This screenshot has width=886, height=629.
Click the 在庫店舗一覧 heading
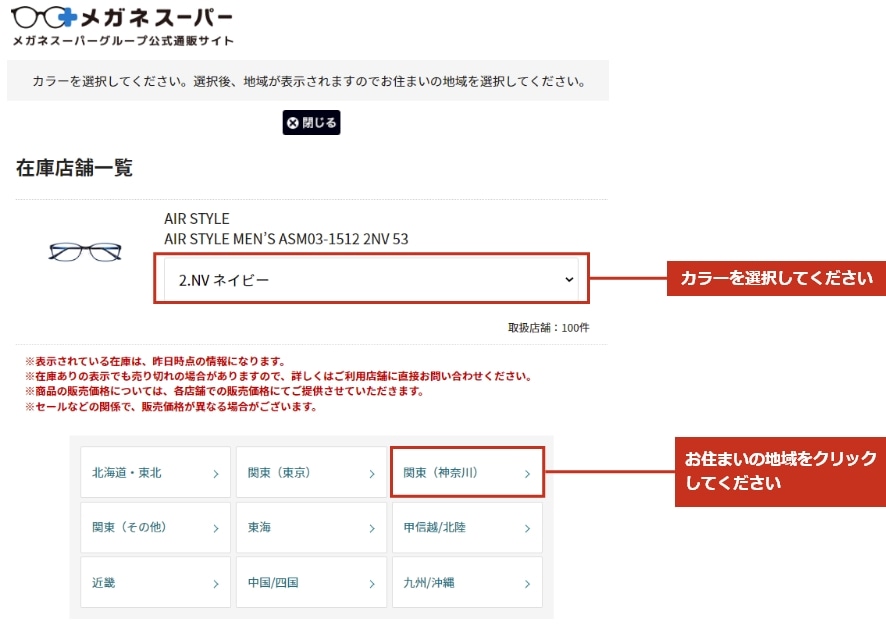tap(74, 168)
